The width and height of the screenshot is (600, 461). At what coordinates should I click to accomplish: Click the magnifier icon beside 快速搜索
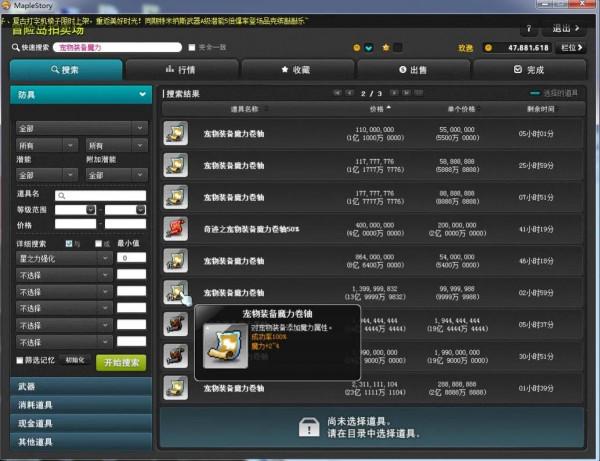coord(15,47)
